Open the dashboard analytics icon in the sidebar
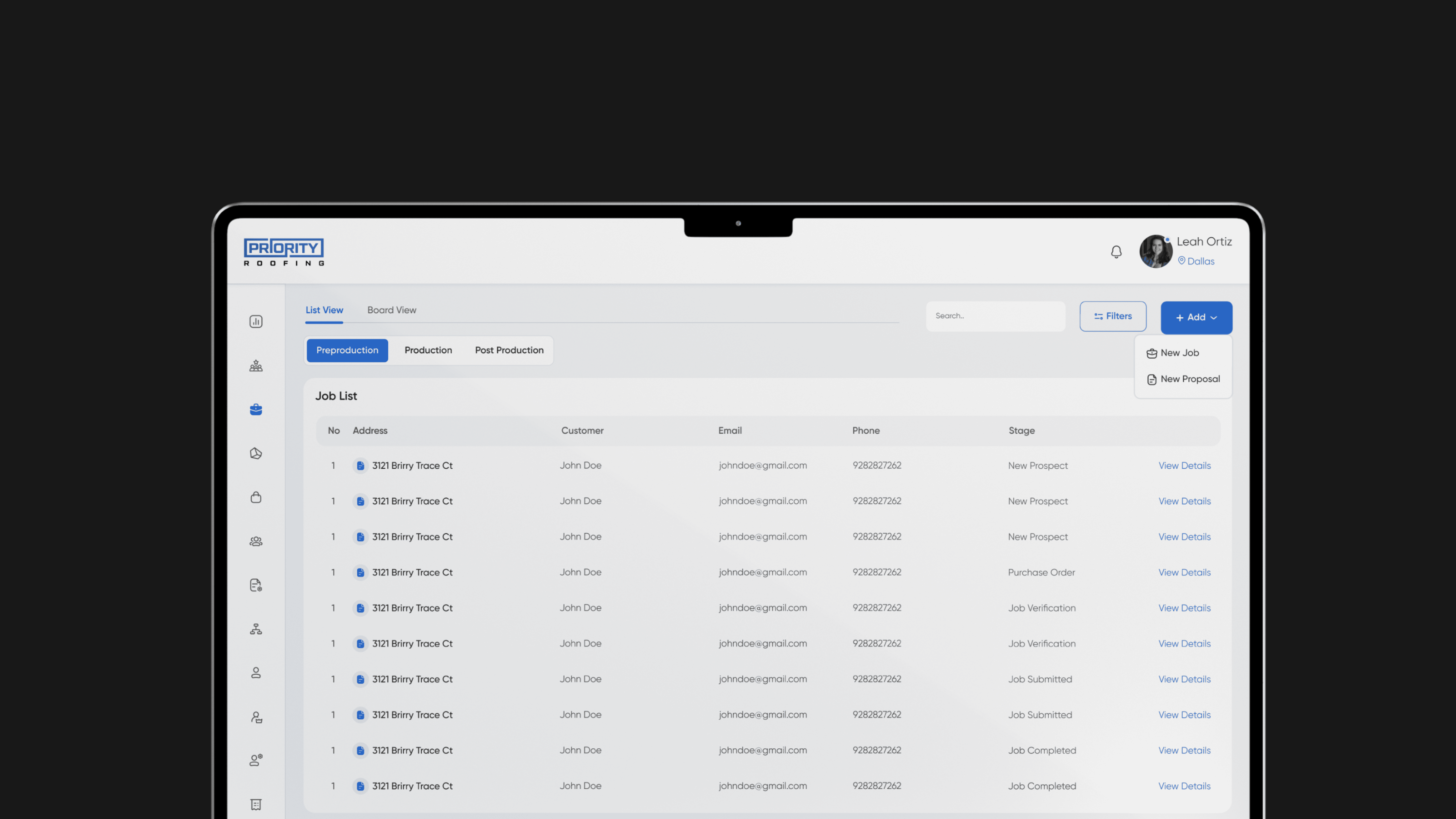Screen dimensions: 1456x819 click(x=256, y=321)
